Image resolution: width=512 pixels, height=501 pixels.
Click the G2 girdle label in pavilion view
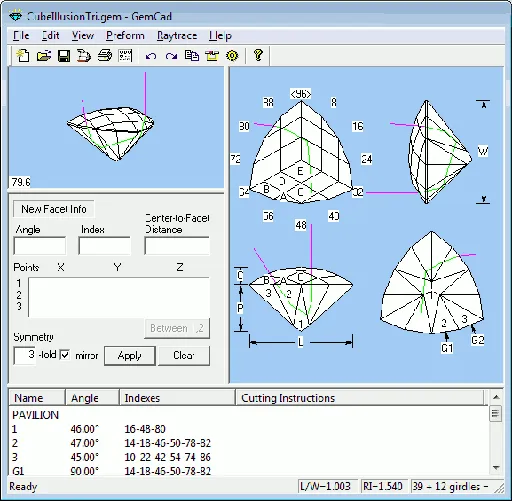[477, 340]
